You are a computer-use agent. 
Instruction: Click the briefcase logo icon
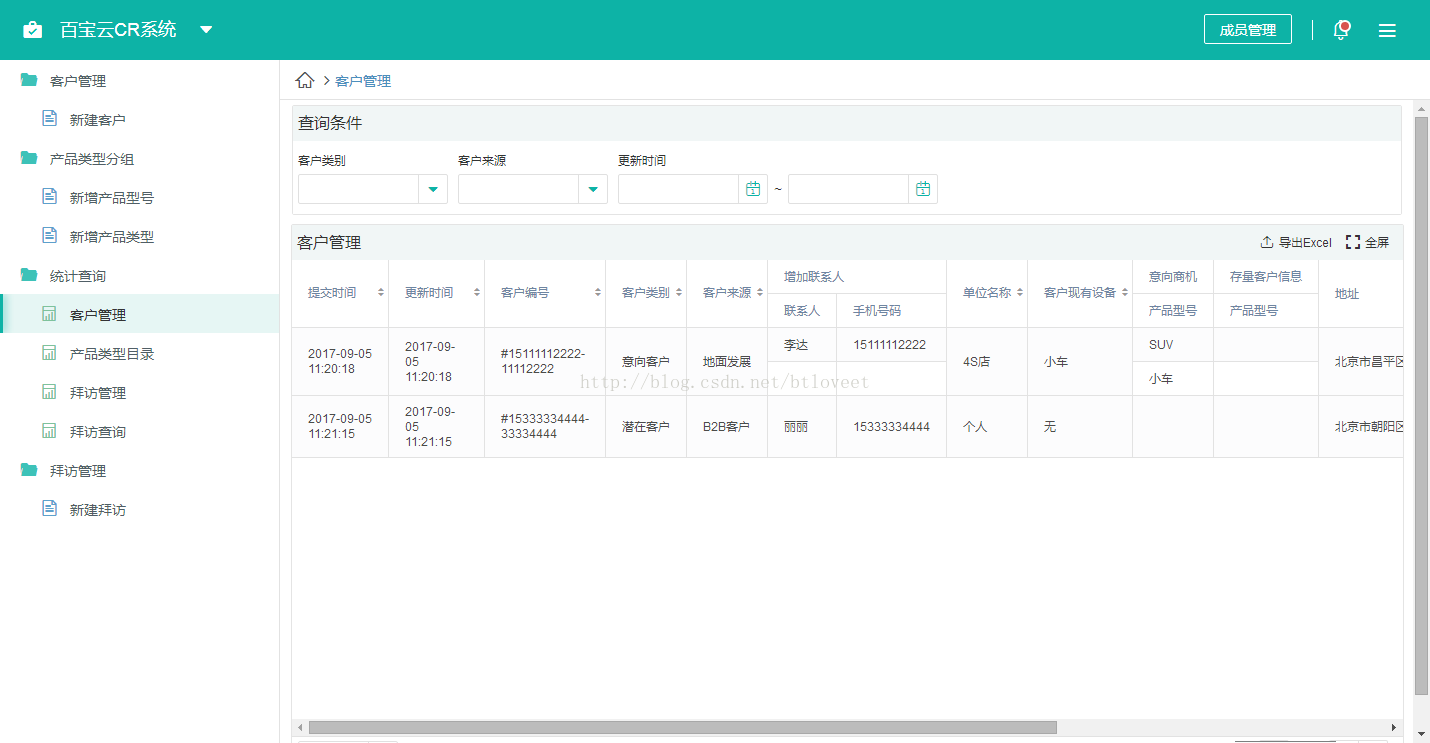click(33, 30)
